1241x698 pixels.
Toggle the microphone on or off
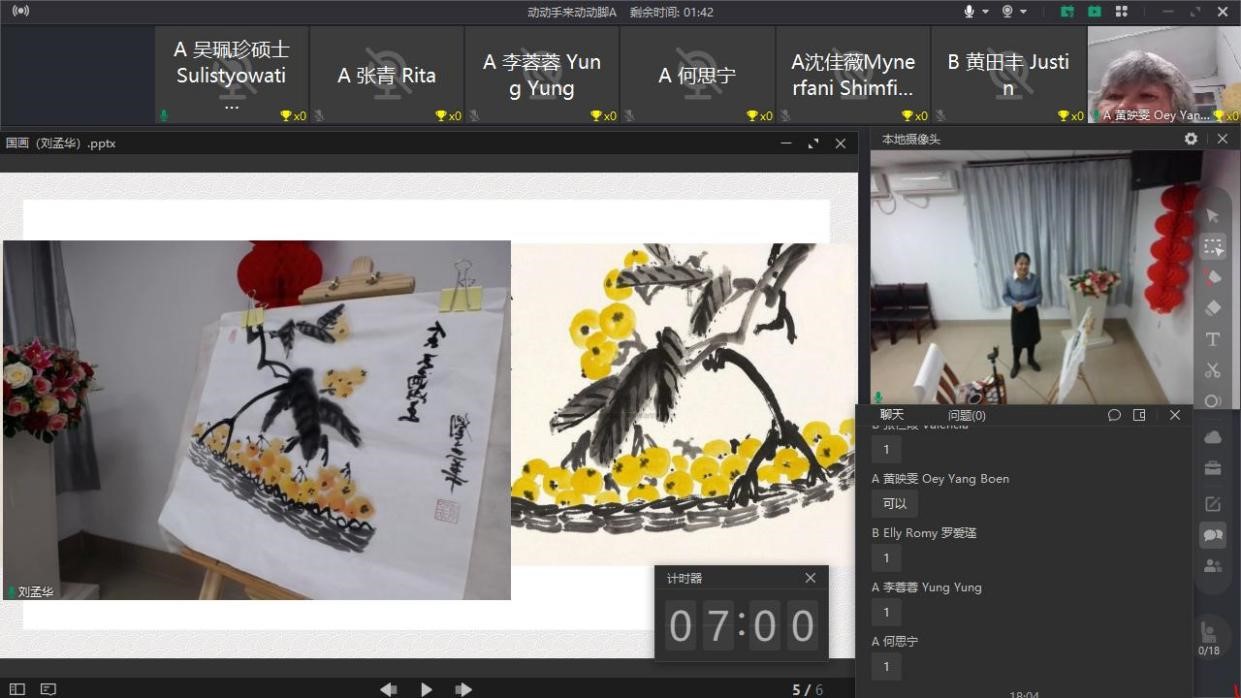click(x=969, y=12)
